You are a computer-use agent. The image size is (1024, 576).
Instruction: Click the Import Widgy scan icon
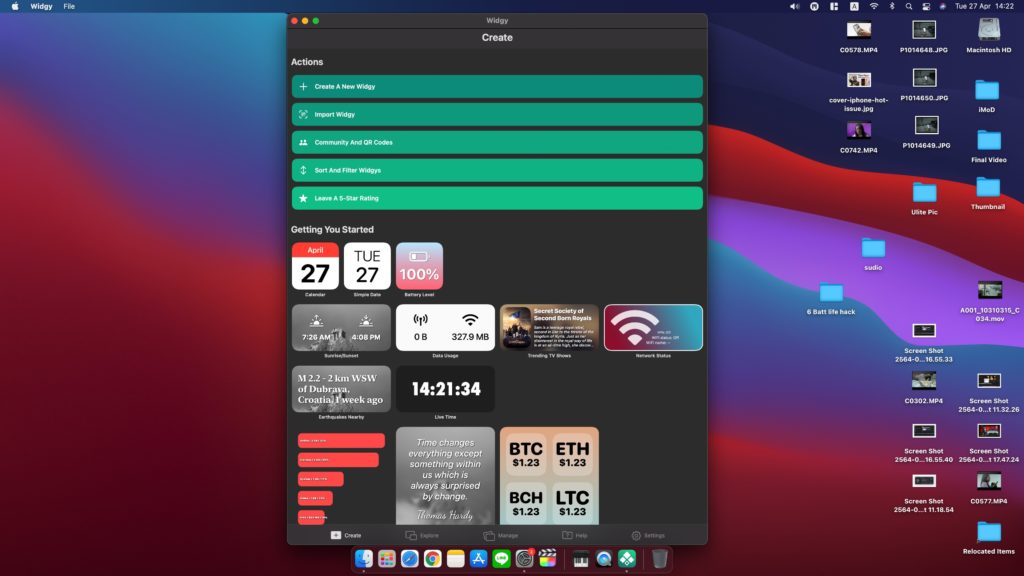(x=303, y=115)
